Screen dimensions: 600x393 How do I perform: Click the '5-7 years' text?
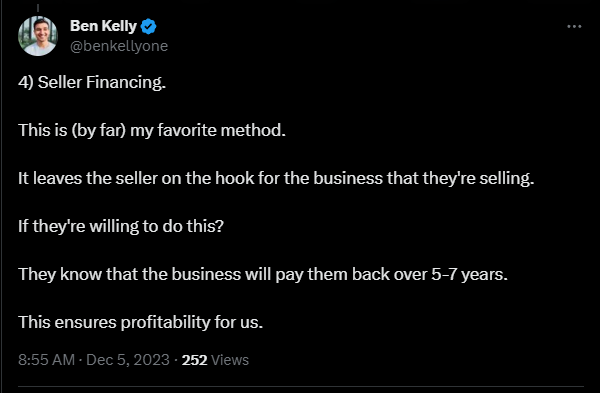click(470, 274)
